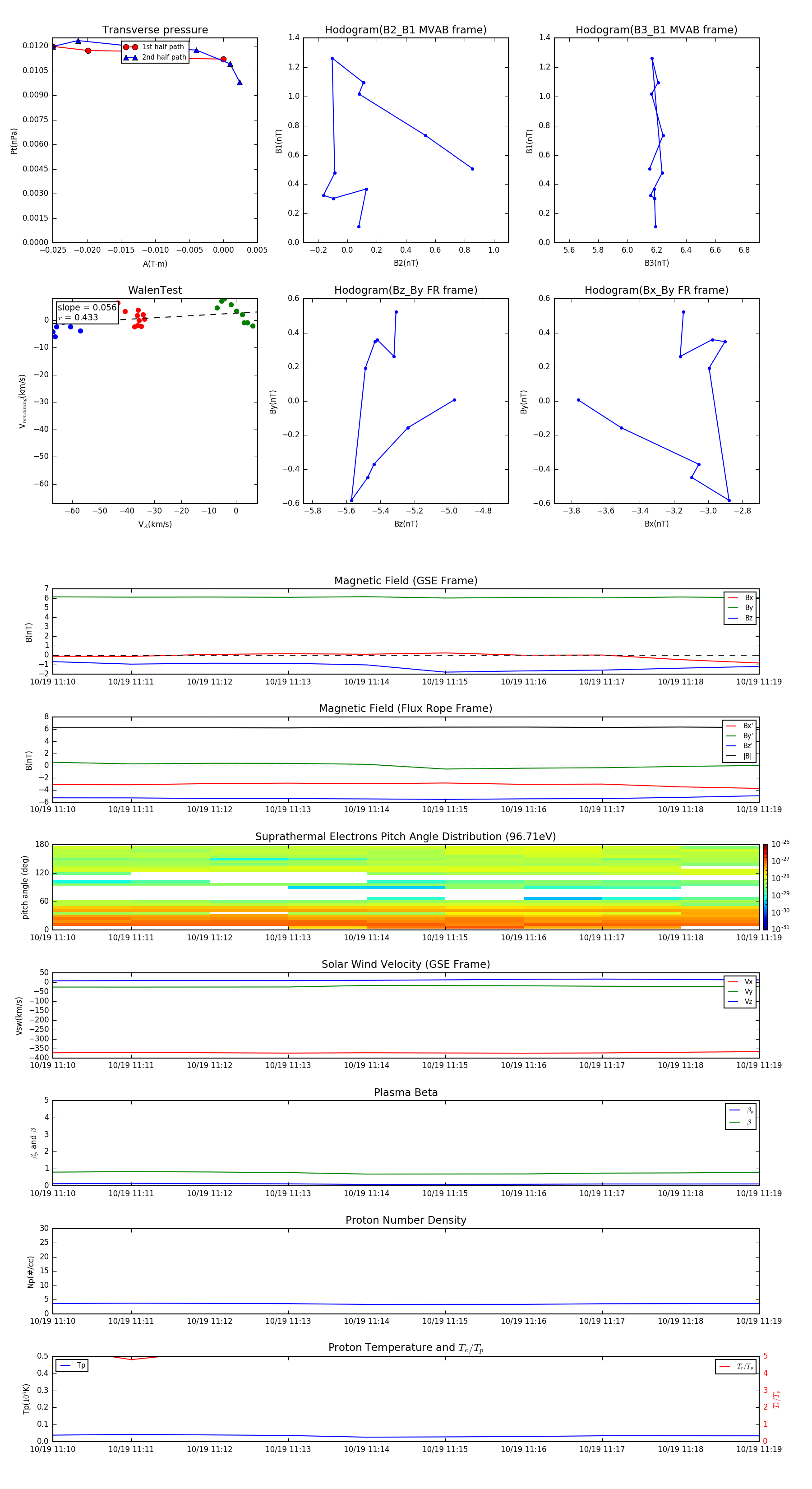The image size is (812, 1489).
Task: Select the '2nd half path' legend entry
Action: tap(154, 57)
